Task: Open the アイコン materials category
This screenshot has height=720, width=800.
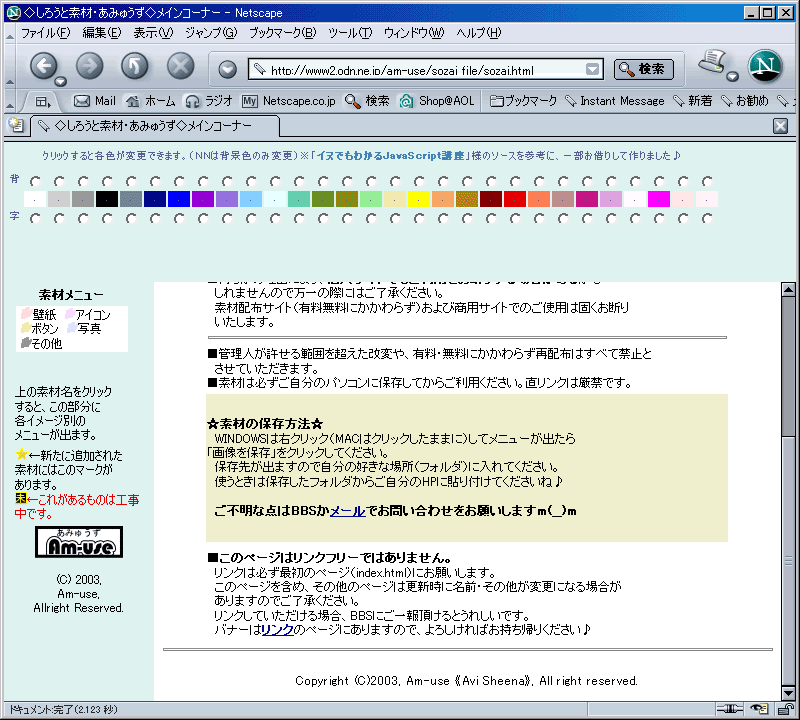Action: coord(88,314)
